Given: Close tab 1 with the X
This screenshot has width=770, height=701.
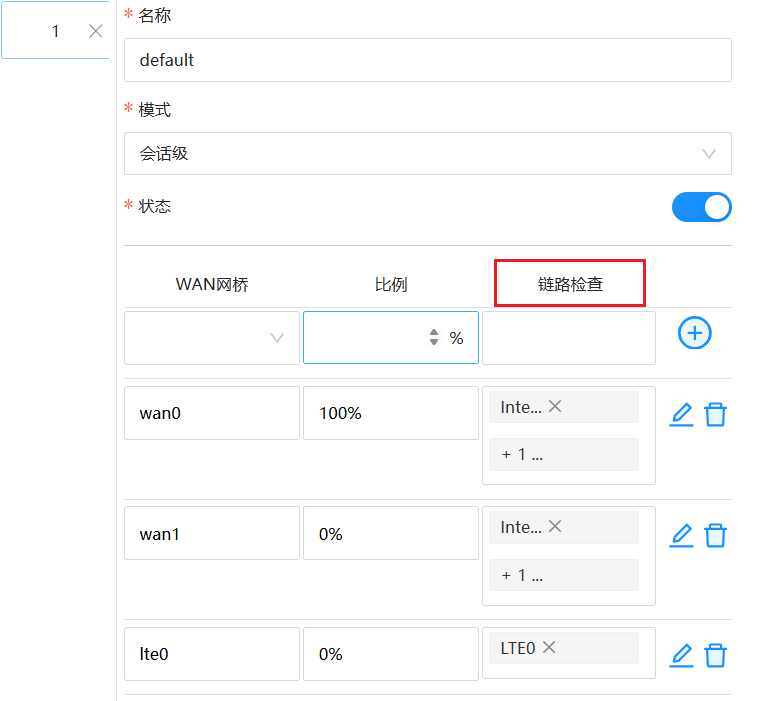Looking at the screenshot, I should point(95,31).
